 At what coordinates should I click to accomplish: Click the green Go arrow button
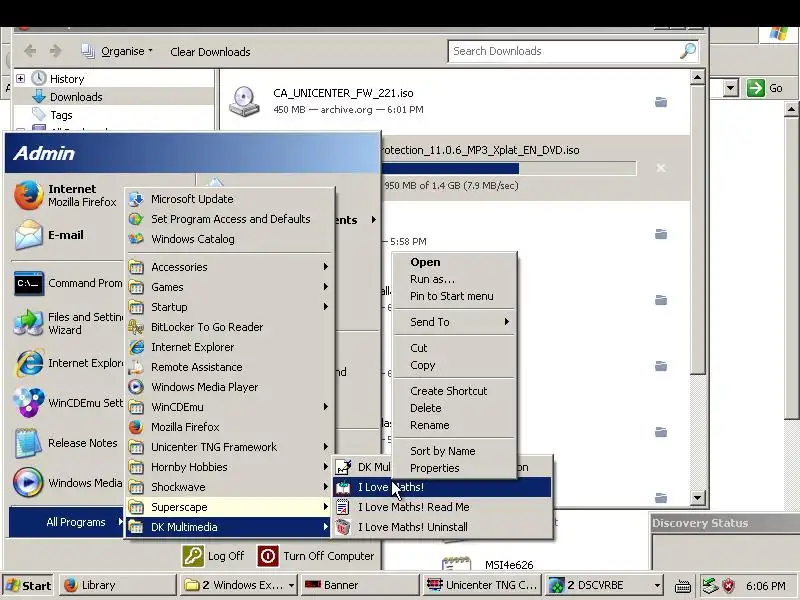click(x=756, y=88)
